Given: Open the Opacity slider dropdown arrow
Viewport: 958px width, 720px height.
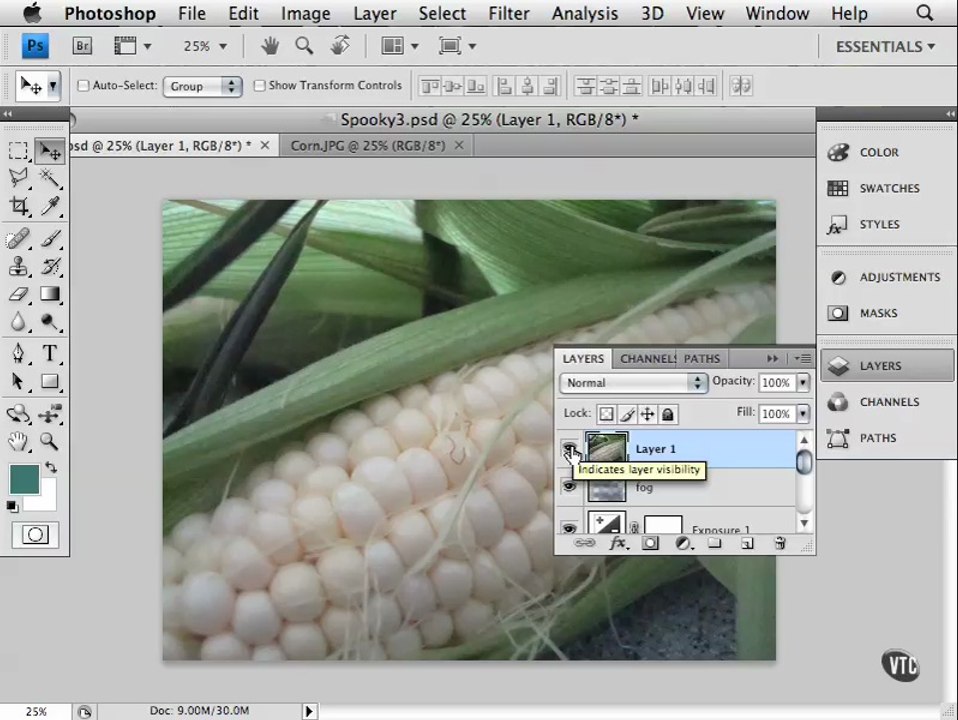Looking at the screenshot, I should click(x=803, y=383).
